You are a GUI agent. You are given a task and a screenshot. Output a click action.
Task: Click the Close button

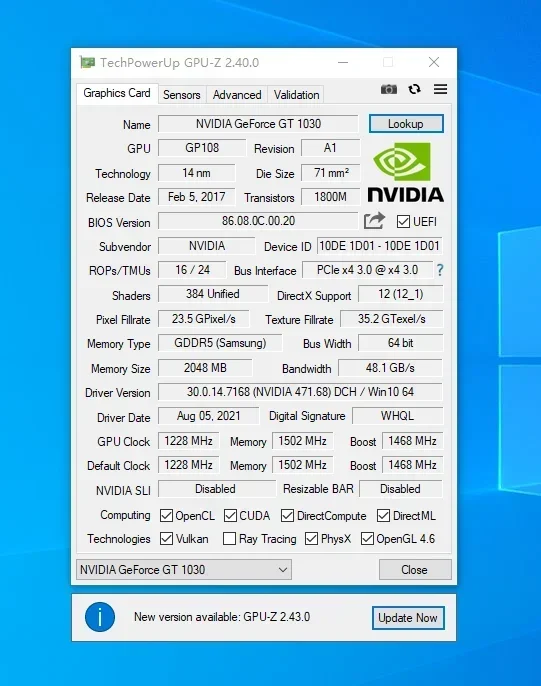tap(415, 570)
